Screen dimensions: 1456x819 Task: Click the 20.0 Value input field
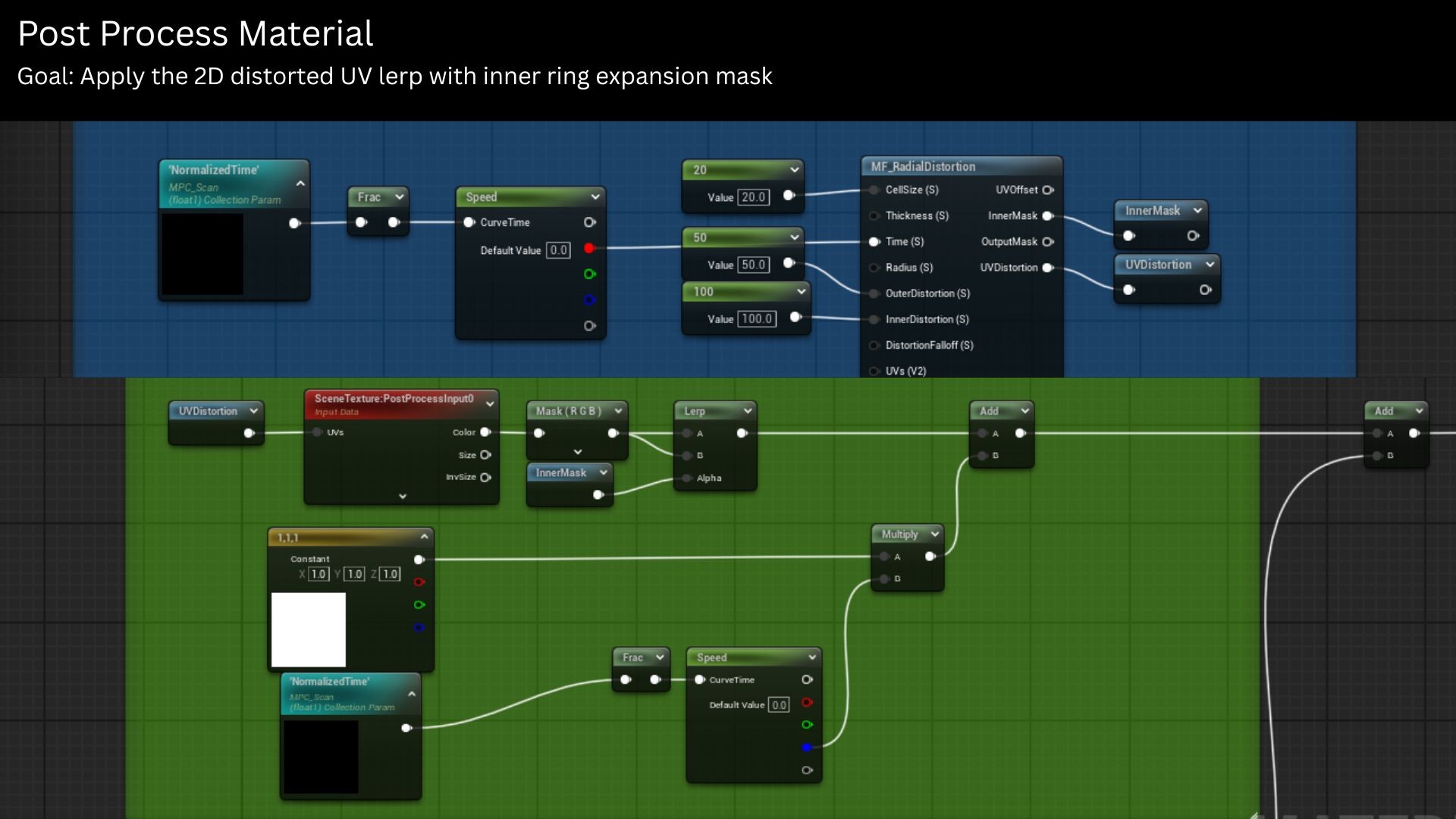coord(753,197)
